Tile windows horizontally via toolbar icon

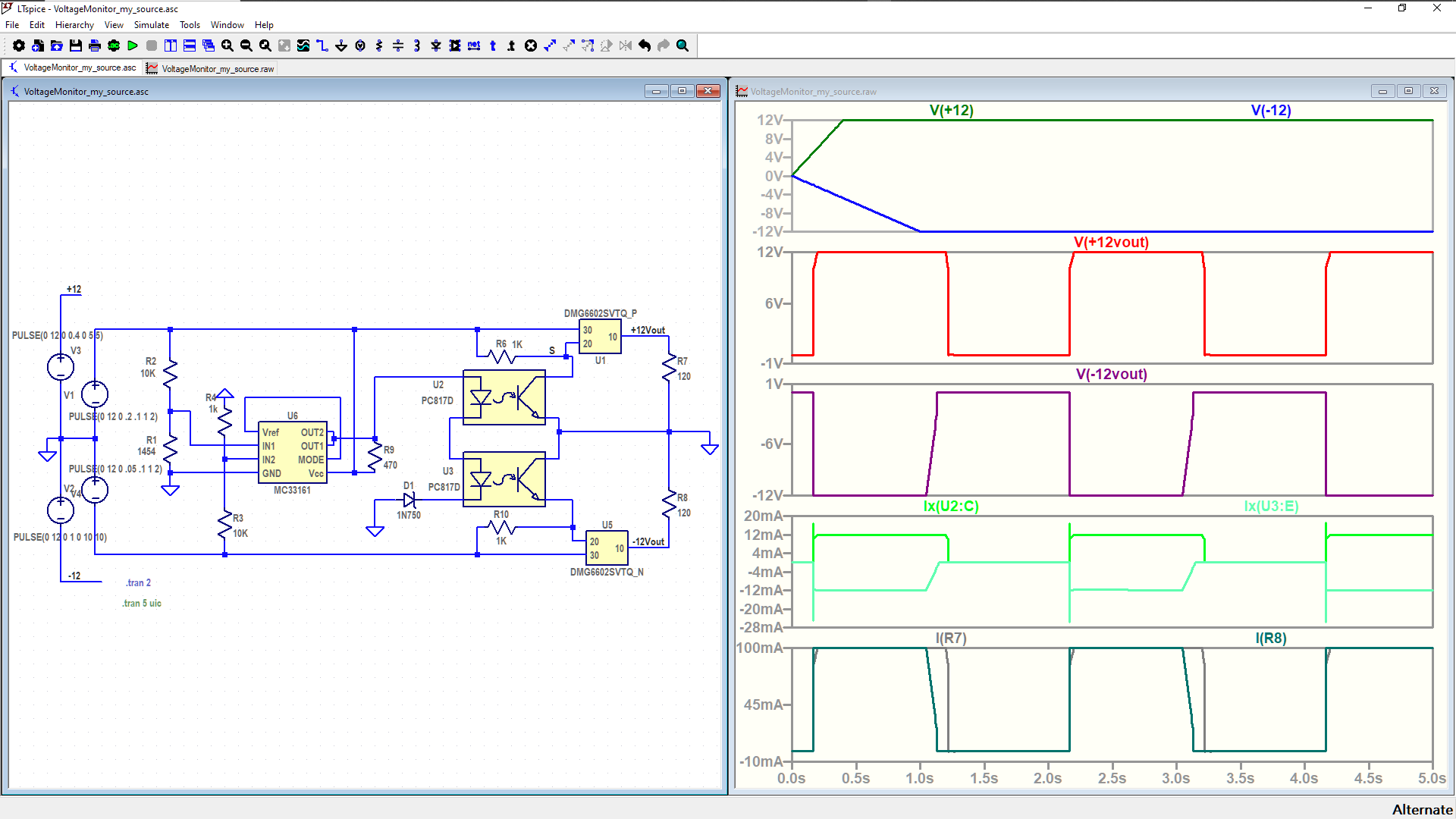click(x=190, y=45)
